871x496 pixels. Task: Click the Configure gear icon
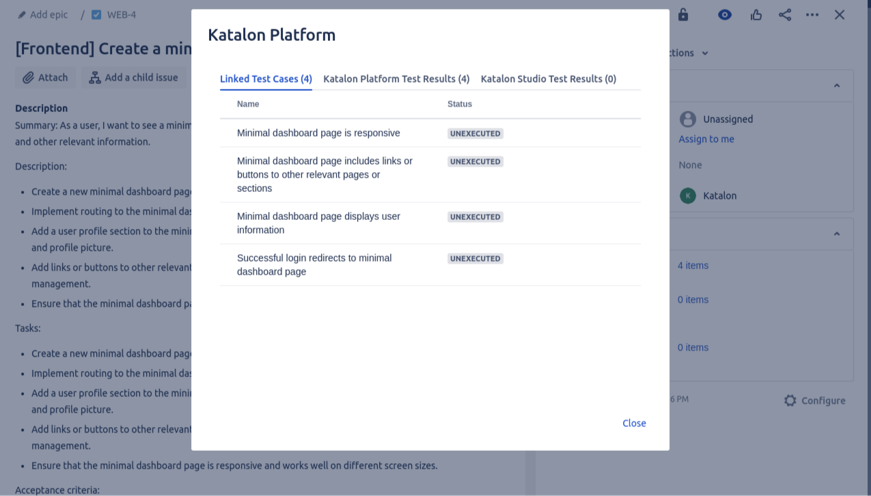(790, 401)
